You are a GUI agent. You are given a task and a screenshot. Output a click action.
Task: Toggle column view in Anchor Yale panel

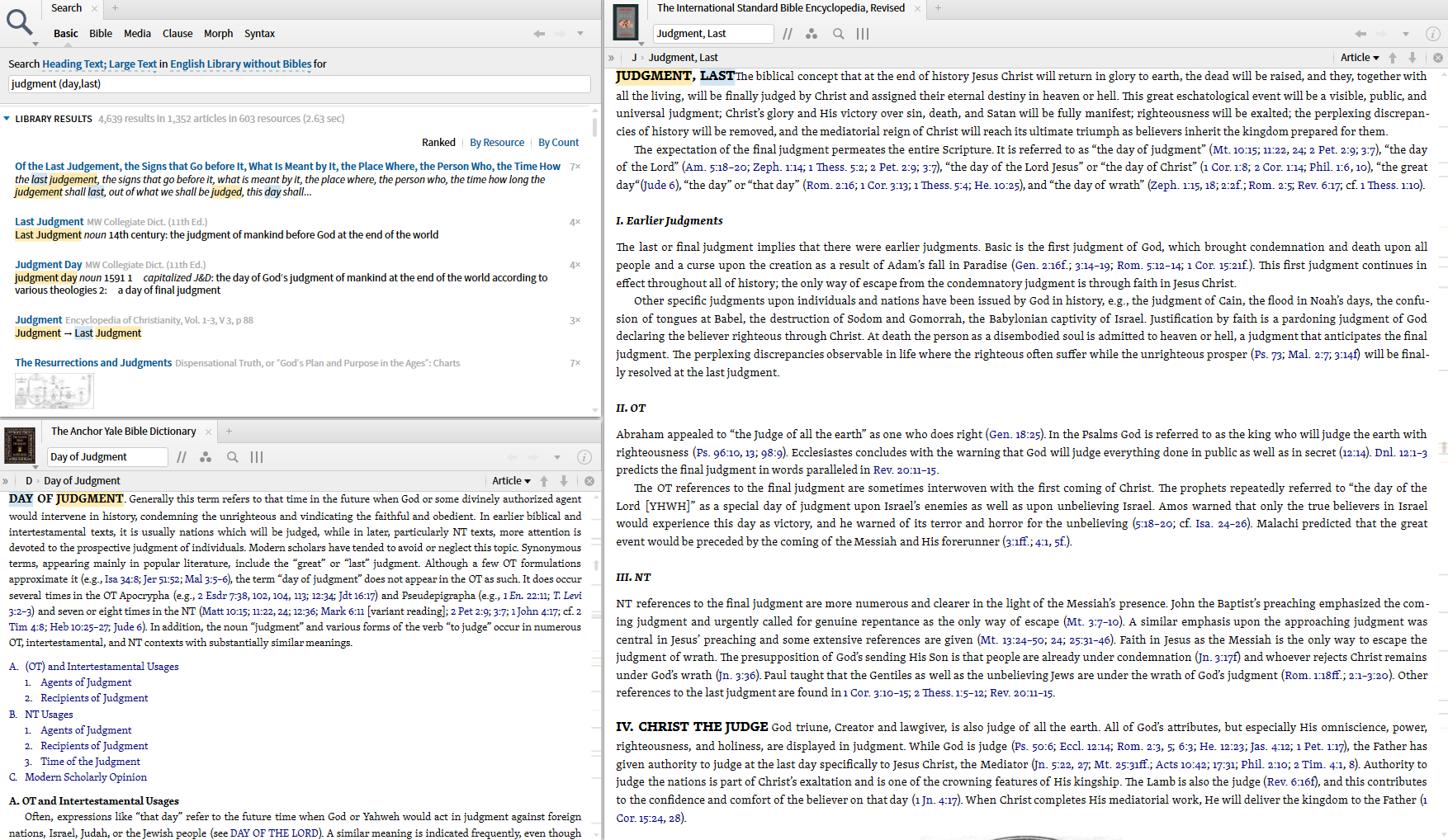[x=257, y=457]
